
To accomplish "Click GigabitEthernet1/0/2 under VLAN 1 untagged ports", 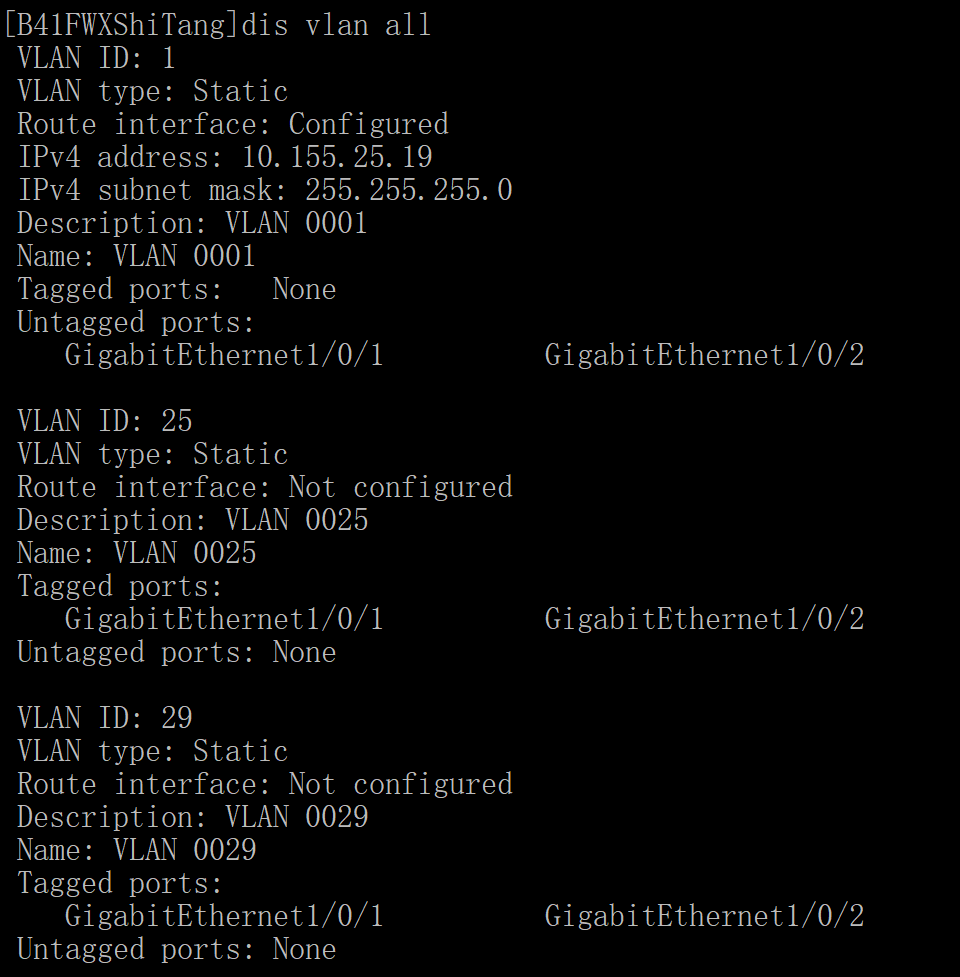I will [704, 355].
